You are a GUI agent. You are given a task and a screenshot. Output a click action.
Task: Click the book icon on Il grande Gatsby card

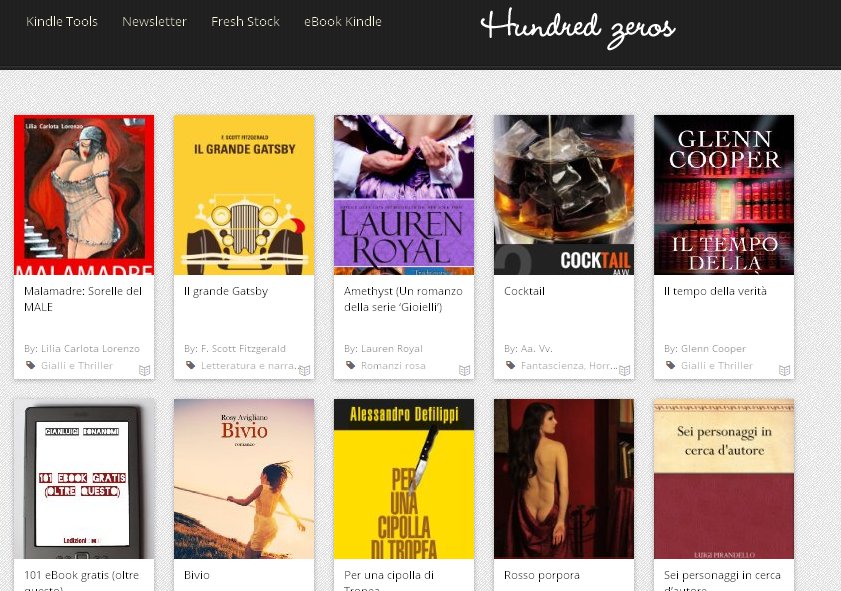(x=304, y=370)
